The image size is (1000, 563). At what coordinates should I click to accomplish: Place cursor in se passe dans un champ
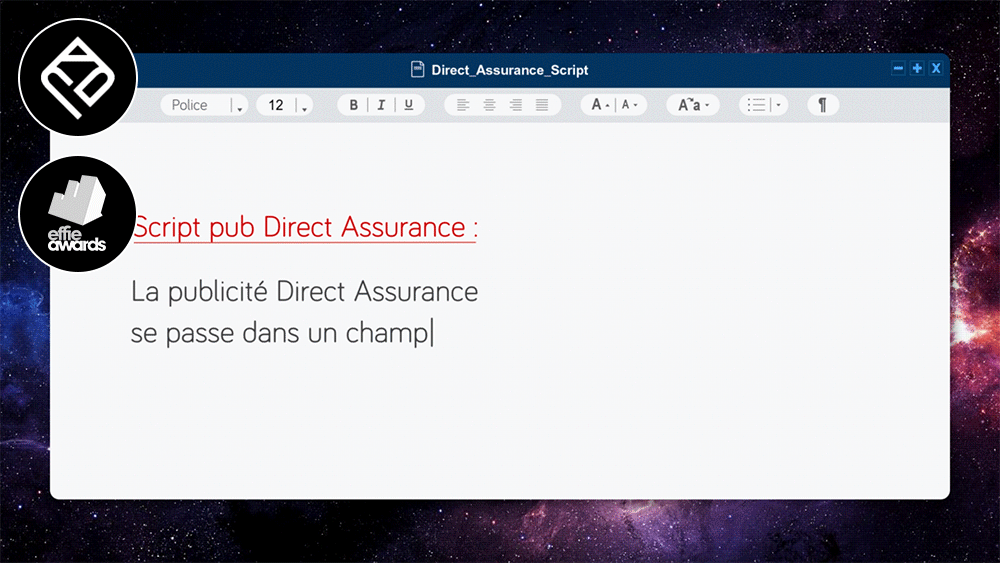tap(280, 333)
